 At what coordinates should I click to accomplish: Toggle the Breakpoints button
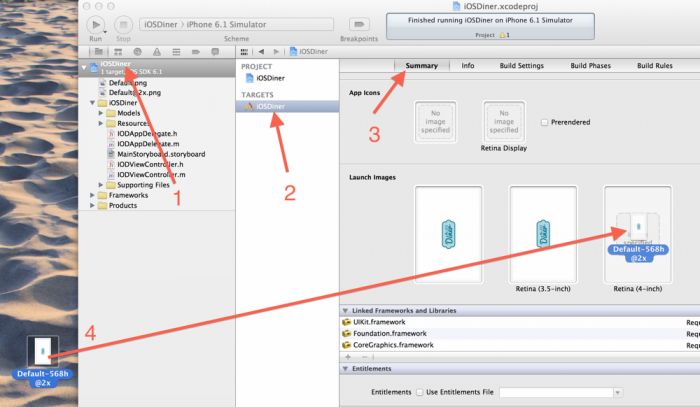coord(359,24)
